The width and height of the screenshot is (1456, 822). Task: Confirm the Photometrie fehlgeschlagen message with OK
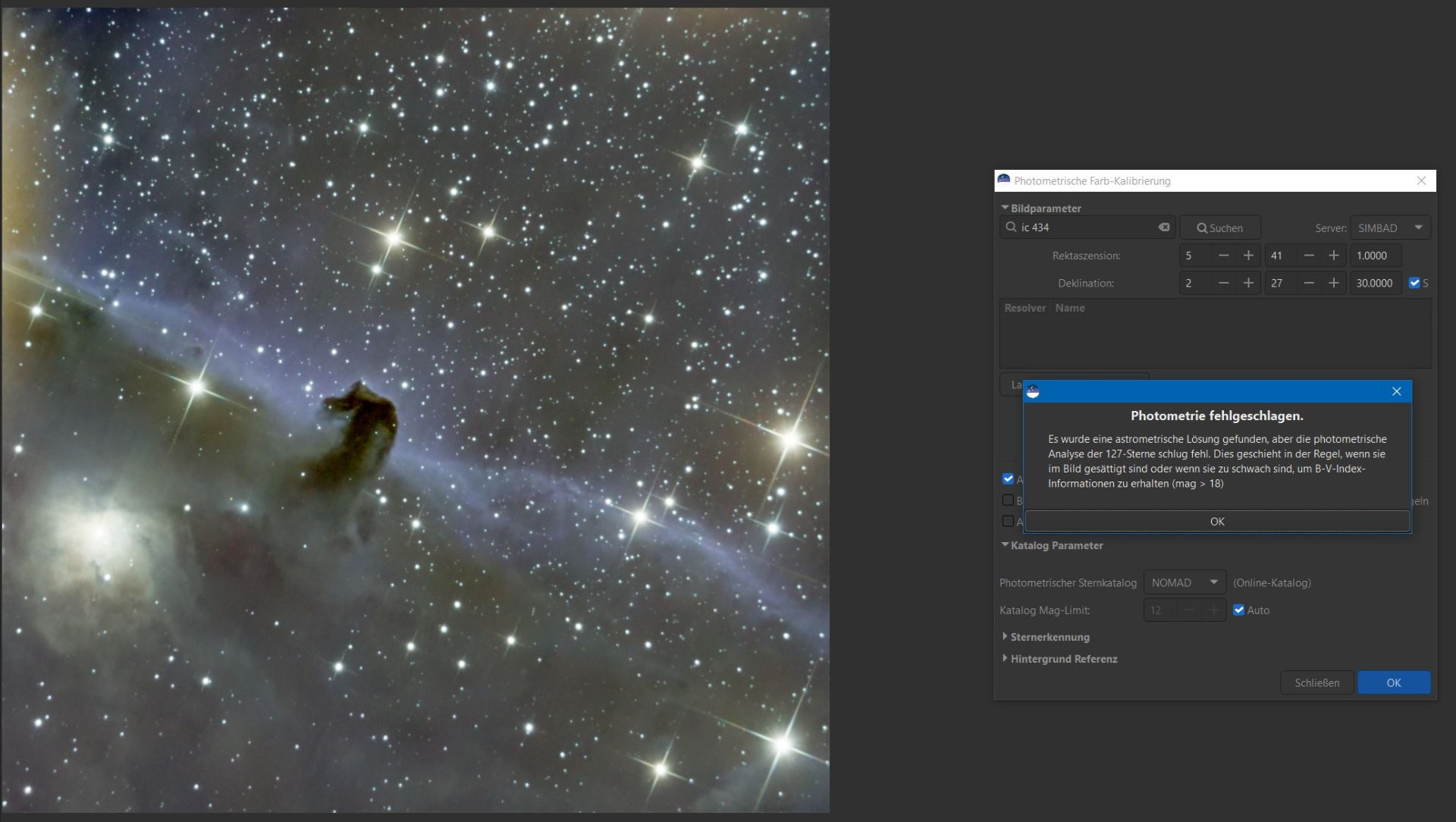(x=1217, y=521)
